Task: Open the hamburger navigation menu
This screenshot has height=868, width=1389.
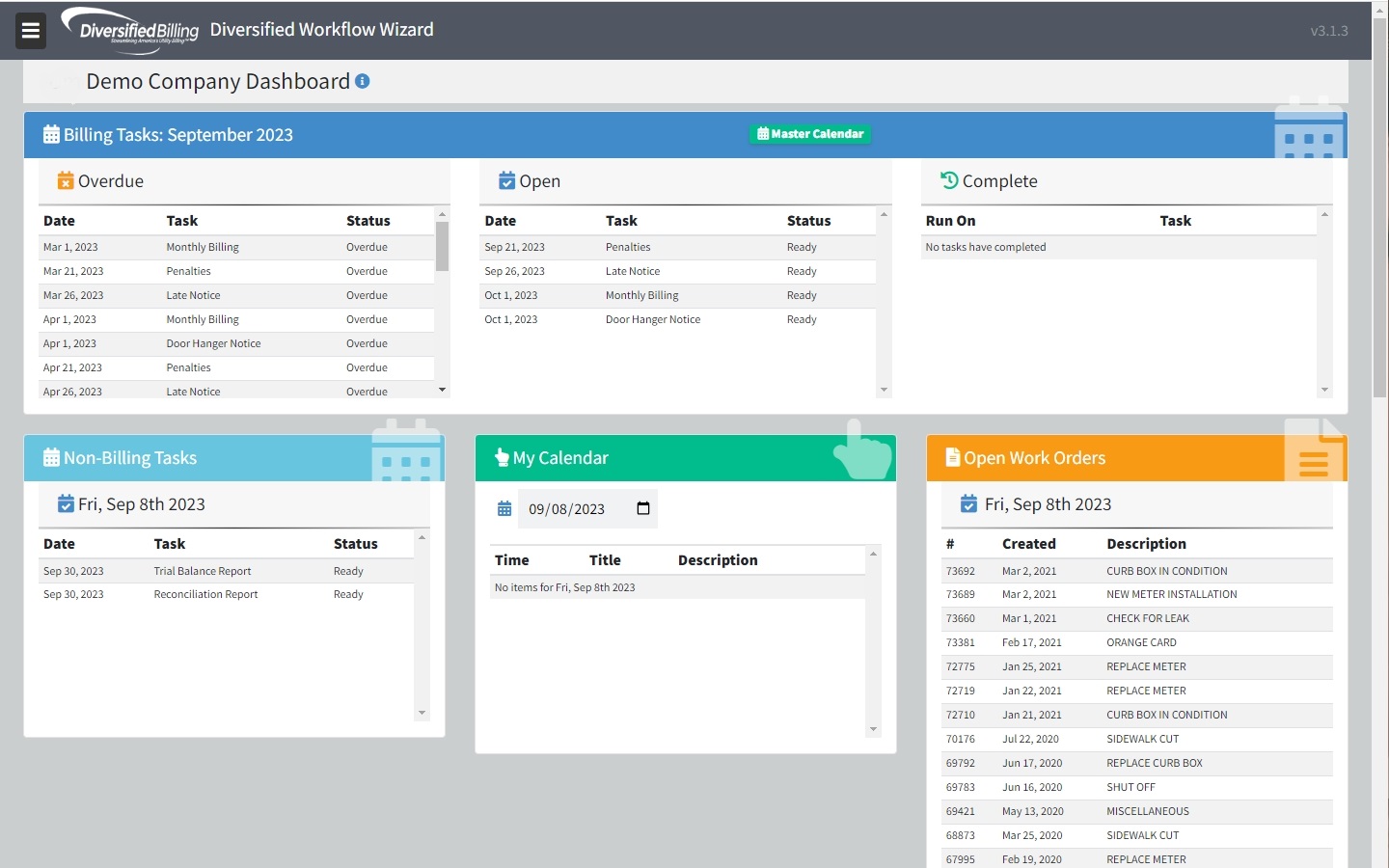Action: (x=31, y=31)
